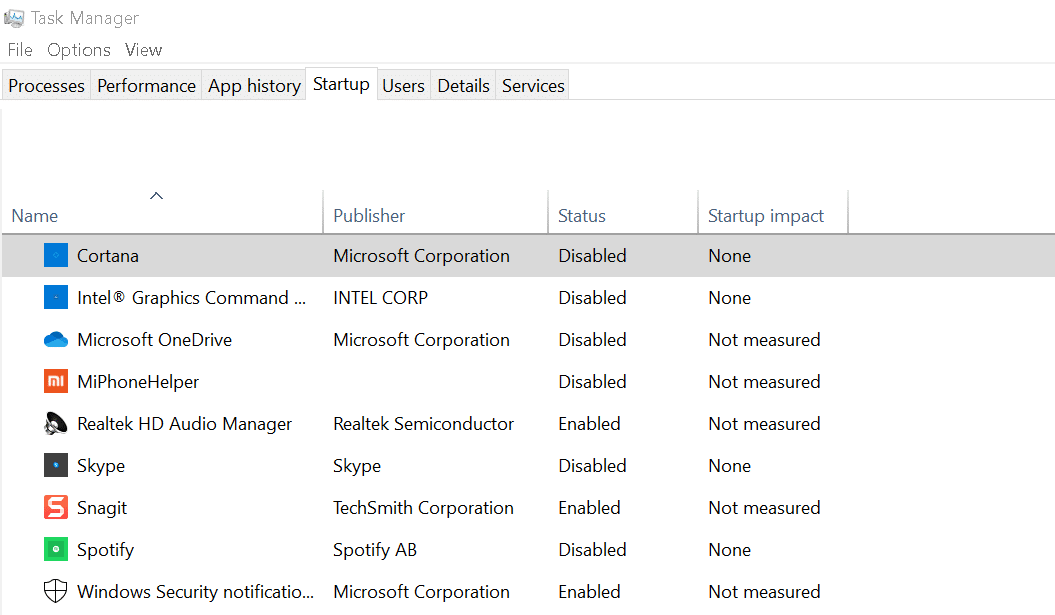The width and height of the screenshot is (1055, 615).
Task: Toggle sort order using the Name column arrow
Action: click(x=156, y=196)
